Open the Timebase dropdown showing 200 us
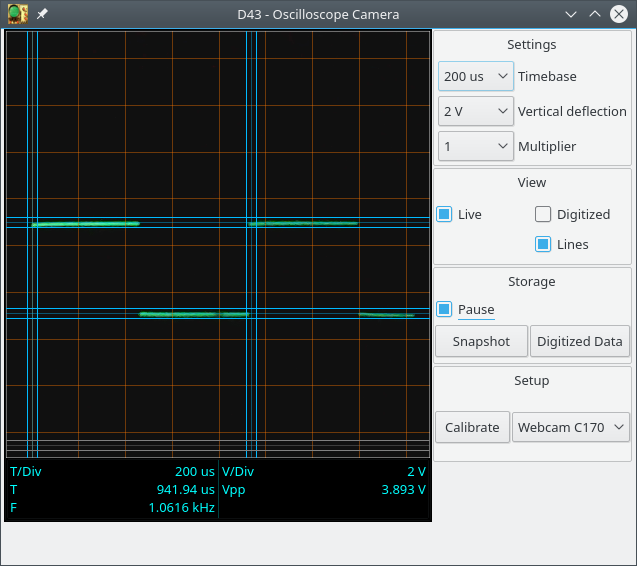 coord(476,76)
